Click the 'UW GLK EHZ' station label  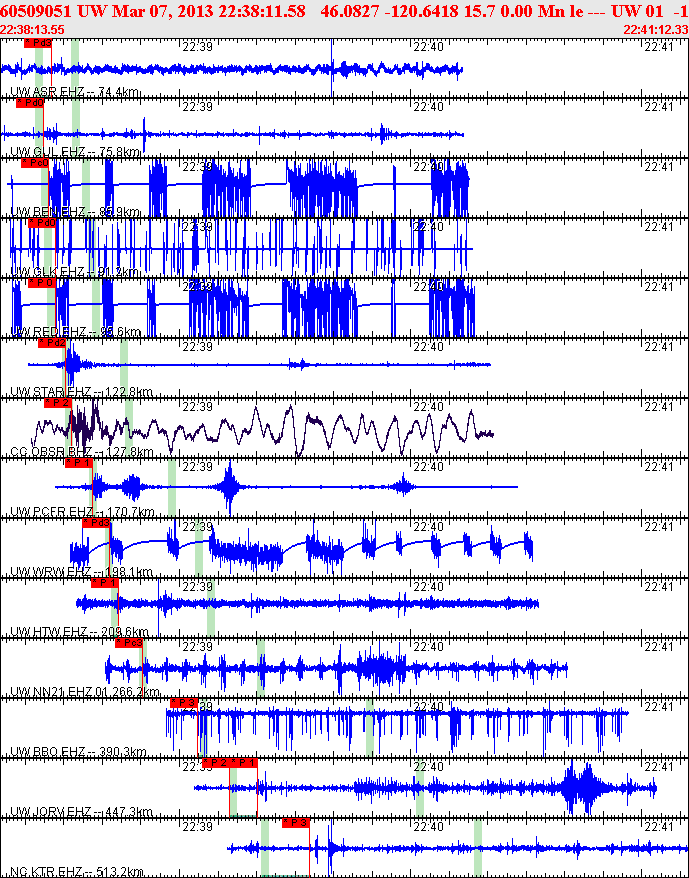46,272
